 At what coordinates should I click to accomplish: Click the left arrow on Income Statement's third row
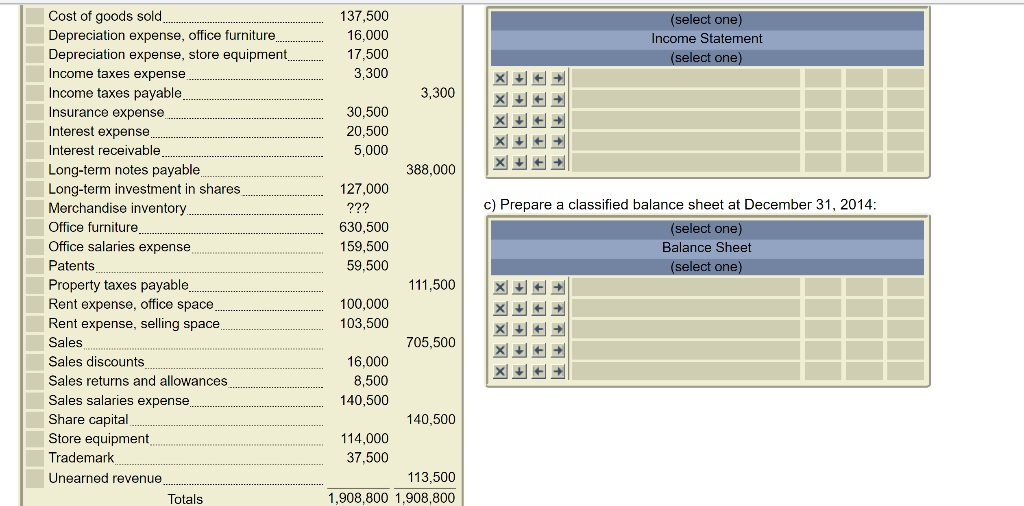click(538, 120)
